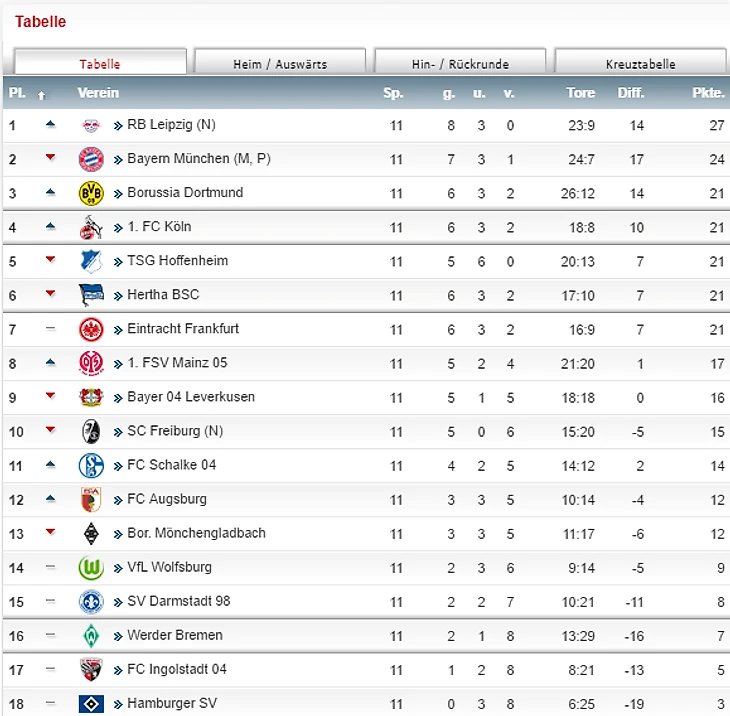The width and height of the screenshot is (730, 716).
Task: Switch to the Heim / Auswärts tab
Action: [x=280, y=61]
